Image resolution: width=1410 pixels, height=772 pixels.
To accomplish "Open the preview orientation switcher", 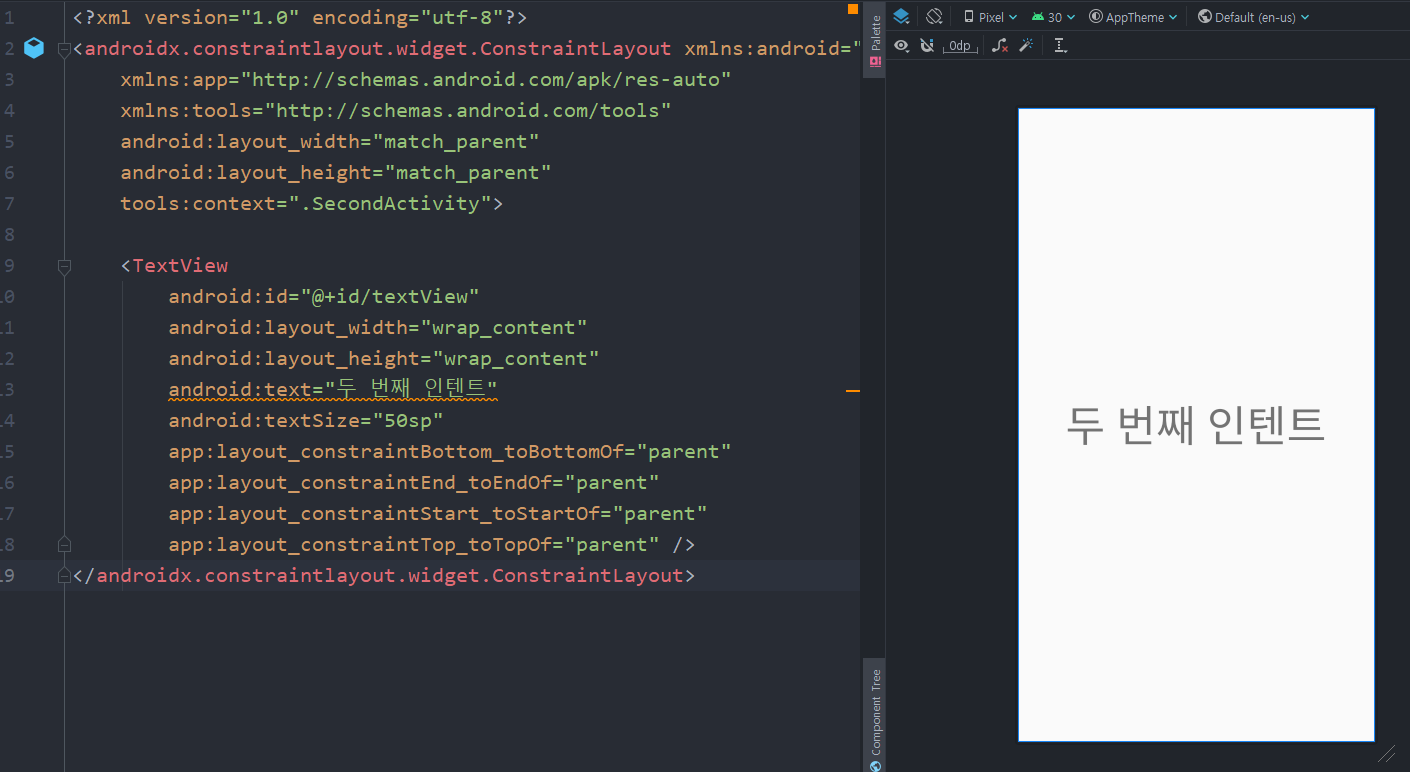I will click(x=934, y=16).
